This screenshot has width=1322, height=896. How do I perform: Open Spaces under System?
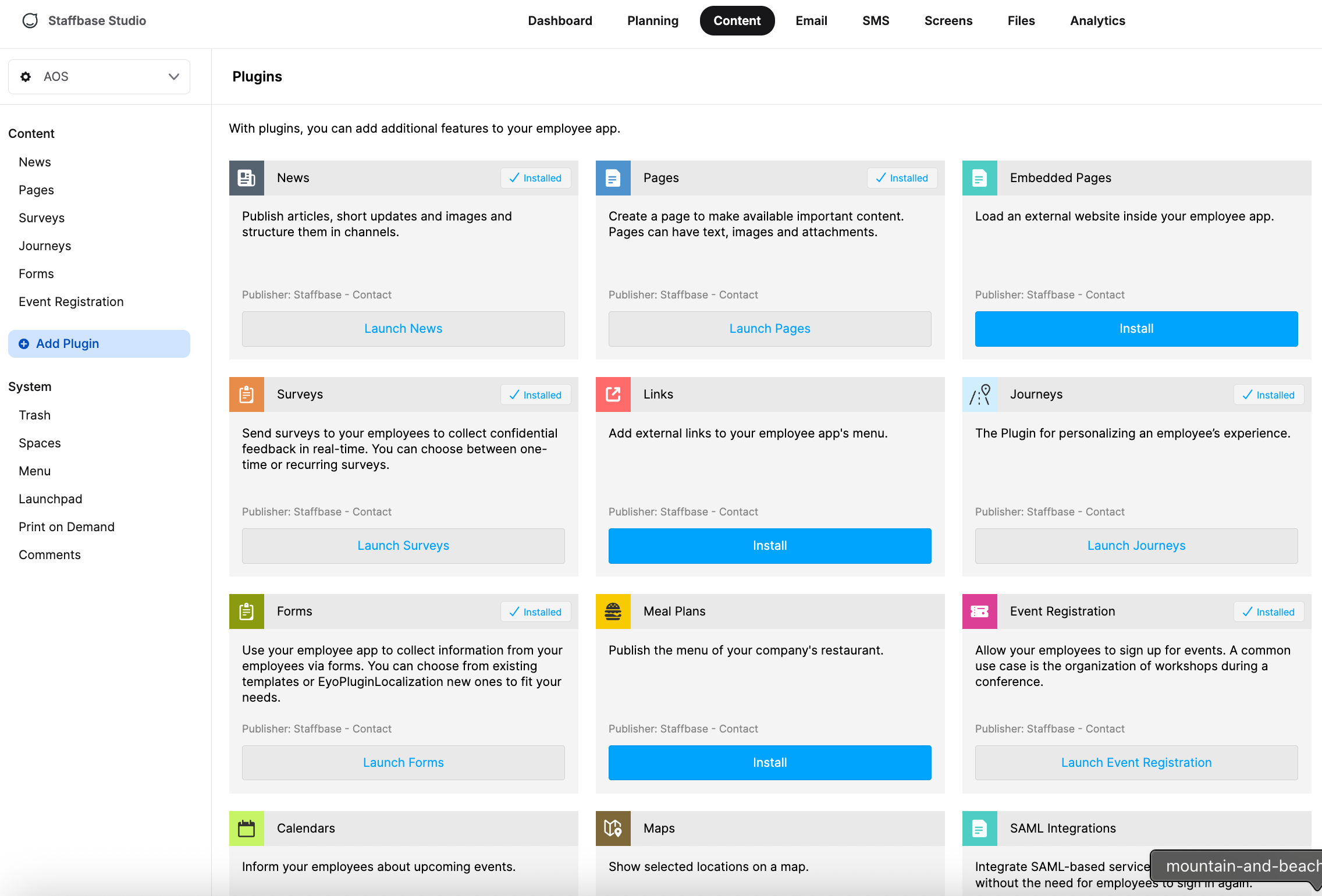click(40, 443)
